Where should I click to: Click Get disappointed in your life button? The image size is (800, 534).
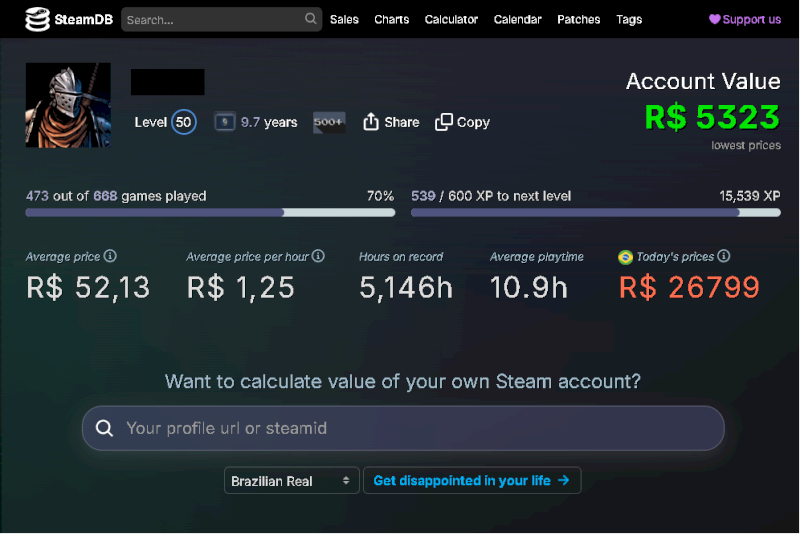472,480
